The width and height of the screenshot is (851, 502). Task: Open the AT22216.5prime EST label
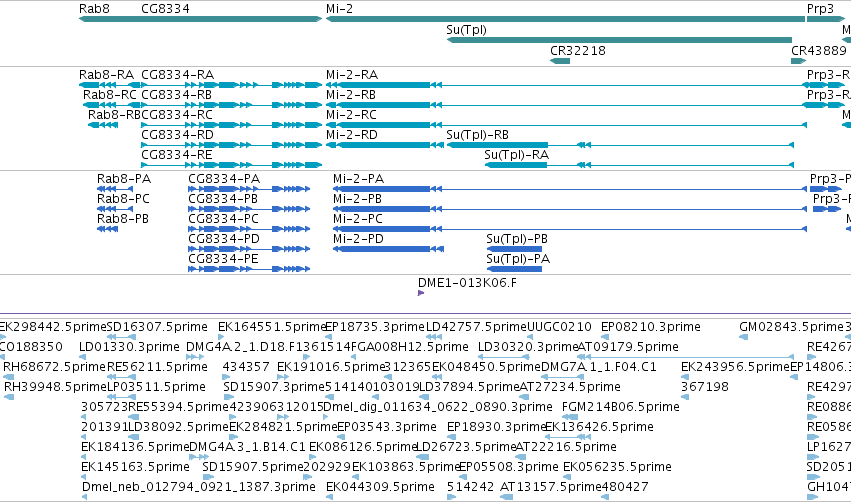566,447
